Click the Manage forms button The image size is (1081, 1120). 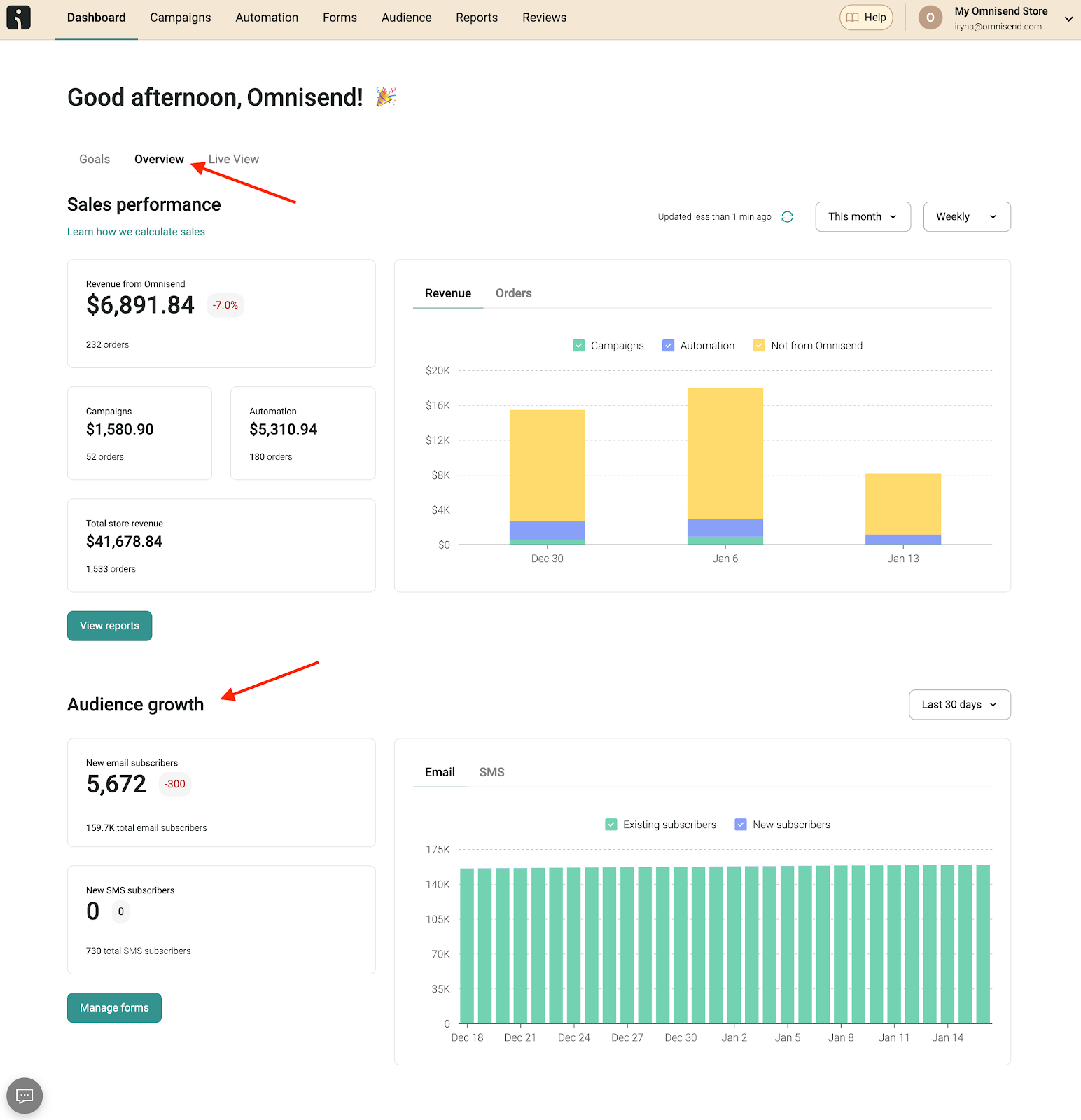coord(114,1008)
